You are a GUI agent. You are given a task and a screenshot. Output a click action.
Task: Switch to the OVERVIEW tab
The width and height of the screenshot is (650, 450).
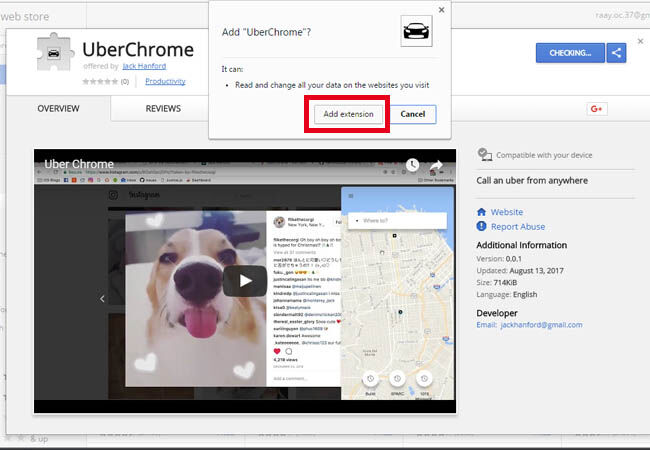[x=58, y=109]
